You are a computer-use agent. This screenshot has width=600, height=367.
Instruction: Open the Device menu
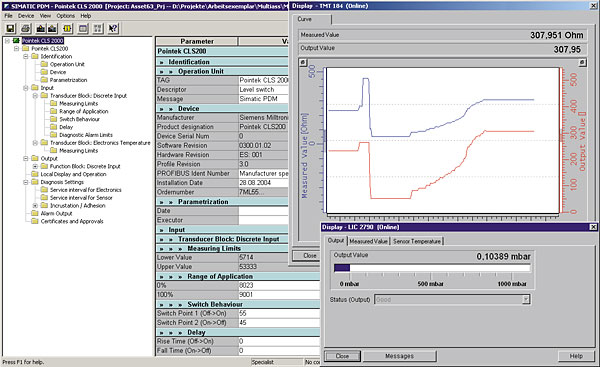[x=26, y=16]
